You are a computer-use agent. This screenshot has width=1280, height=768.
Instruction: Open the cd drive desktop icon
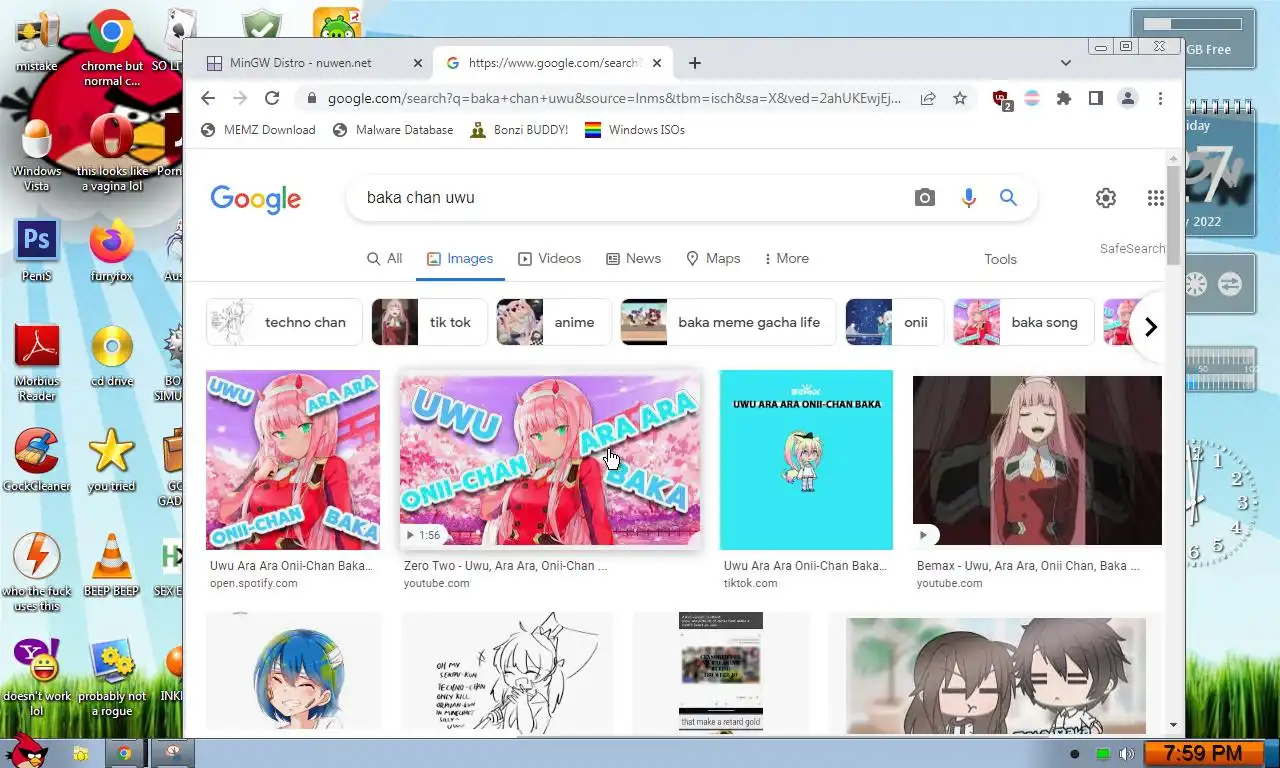click(111, 356)
